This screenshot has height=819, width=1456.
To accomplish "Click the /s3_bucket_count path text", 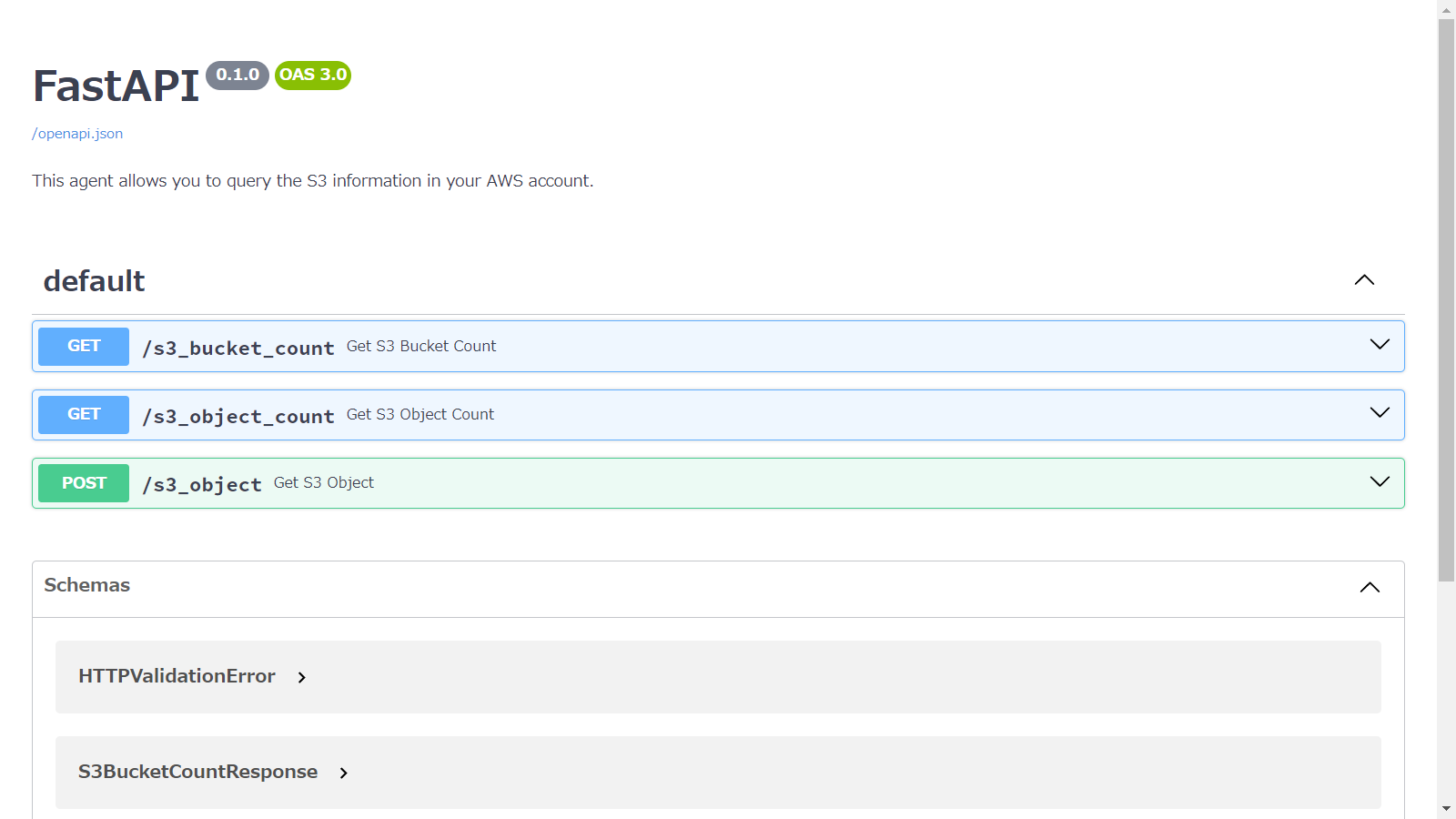I will (x=238, y=349).
